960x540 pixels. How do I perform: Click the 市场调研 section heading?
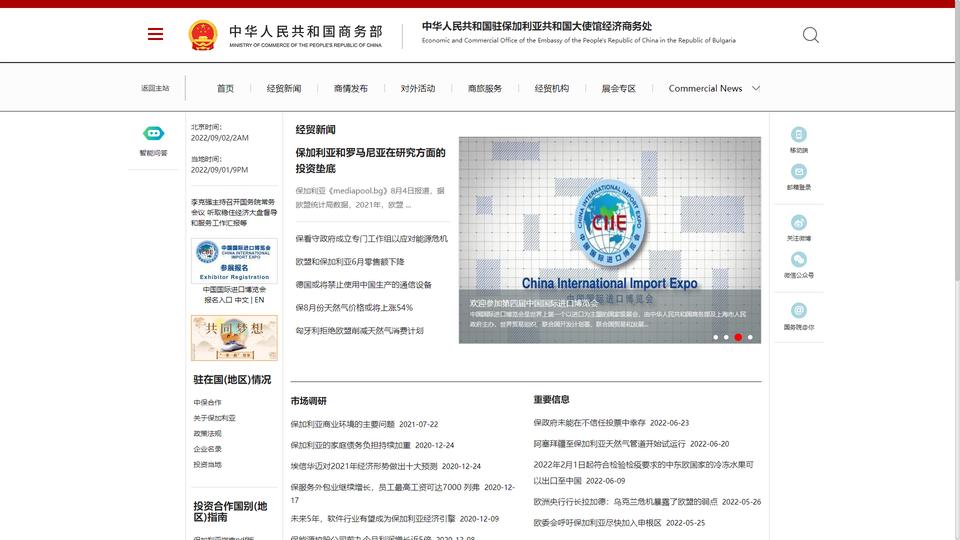coord(309,401)
